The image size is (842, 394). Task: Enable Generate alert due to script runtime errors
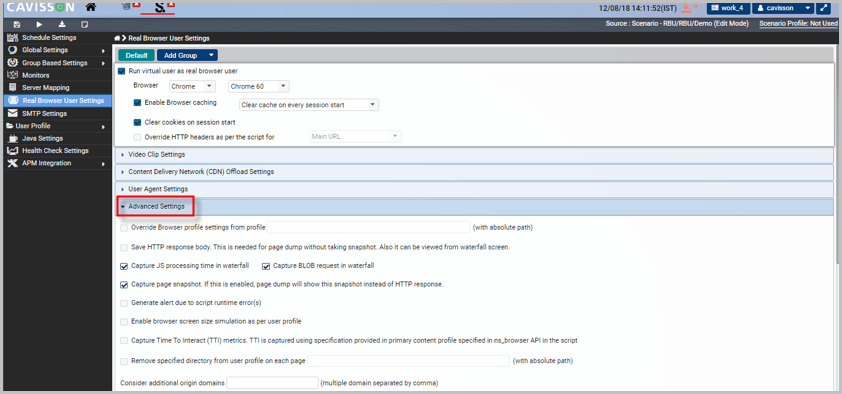click(x=124, y=303)
